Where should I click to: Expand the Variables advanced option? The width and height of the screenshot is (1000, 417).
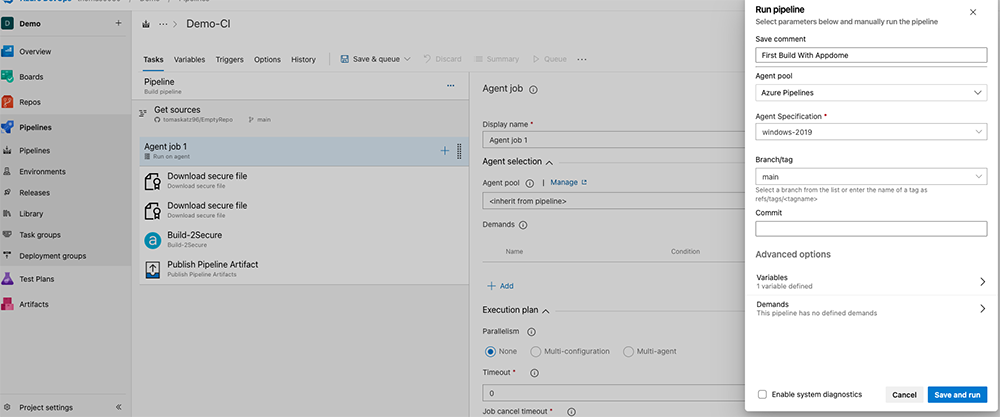click(x=871, y=281)
